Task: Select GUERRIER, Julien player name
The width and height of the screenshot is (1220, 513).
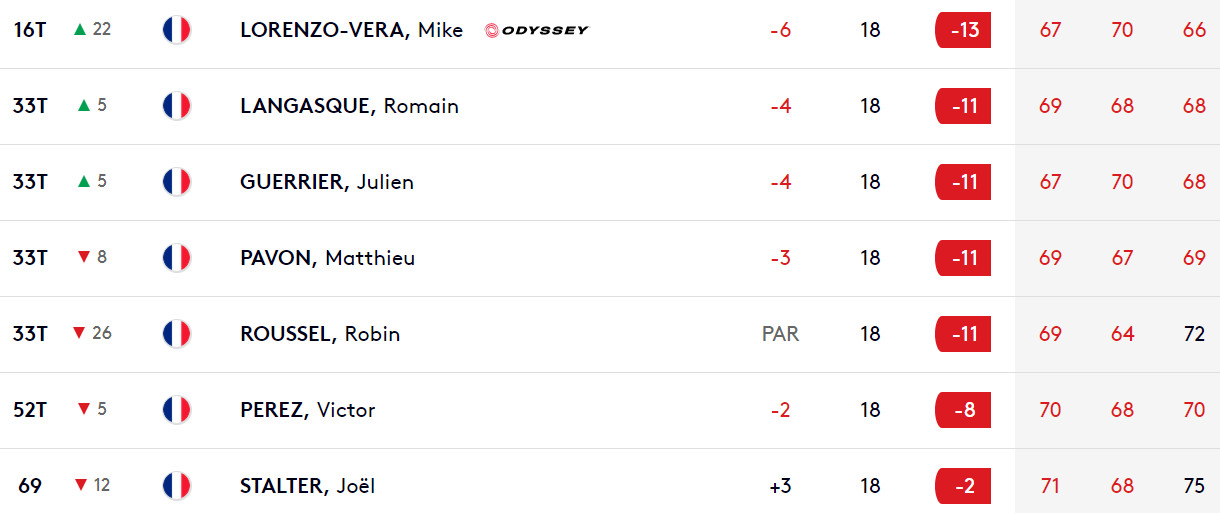Action: click(327, 182)
